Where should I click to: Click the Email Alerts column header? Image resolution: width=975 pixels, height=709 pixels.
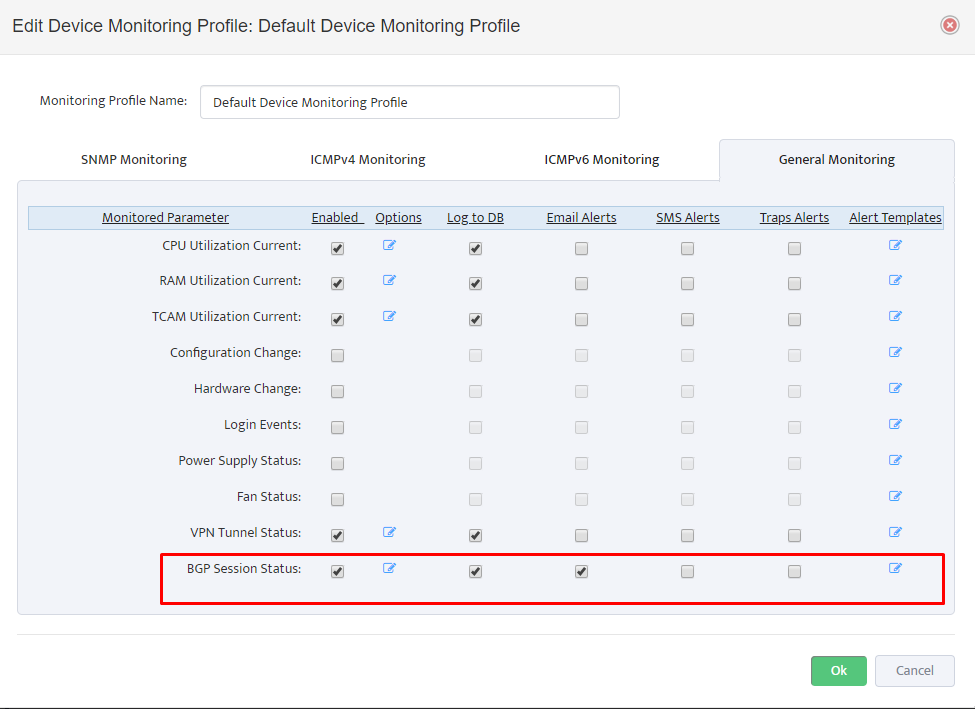pos(581,218)
